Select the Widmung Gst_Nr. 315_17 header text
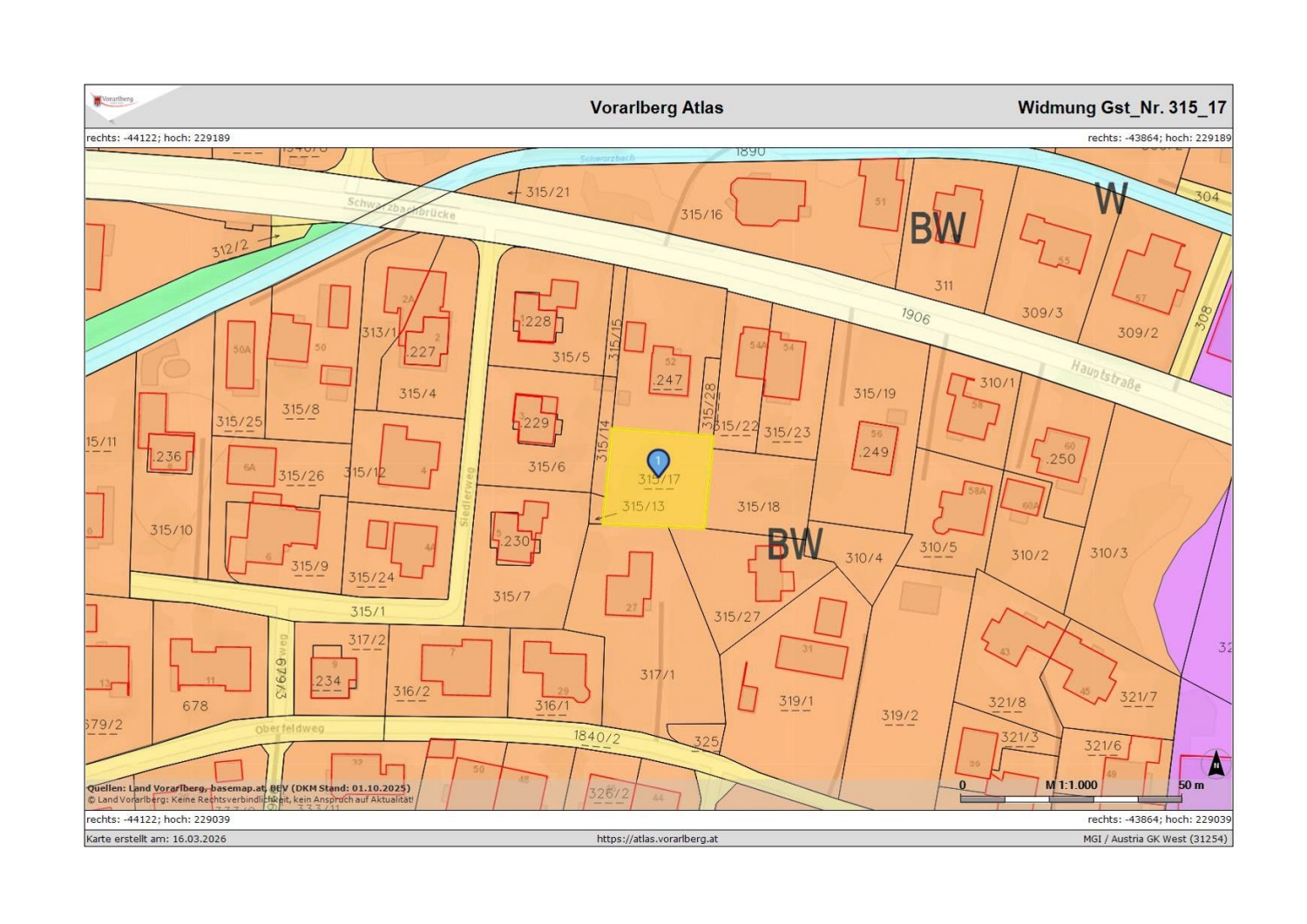Image resolution: width=1307 pixels, height=924 pixels. click(x=1121, y=108)
